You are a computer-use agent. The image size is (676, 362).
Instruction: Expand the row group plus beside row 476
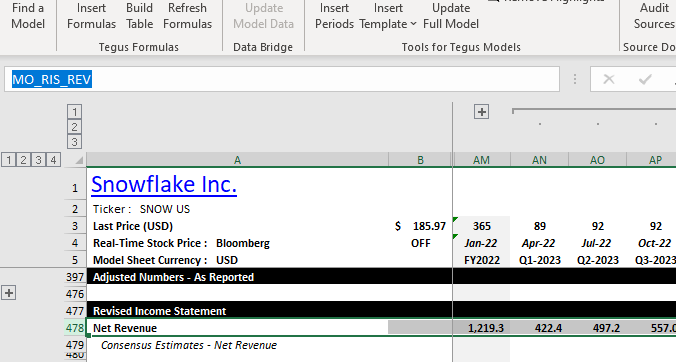point(9,293)
